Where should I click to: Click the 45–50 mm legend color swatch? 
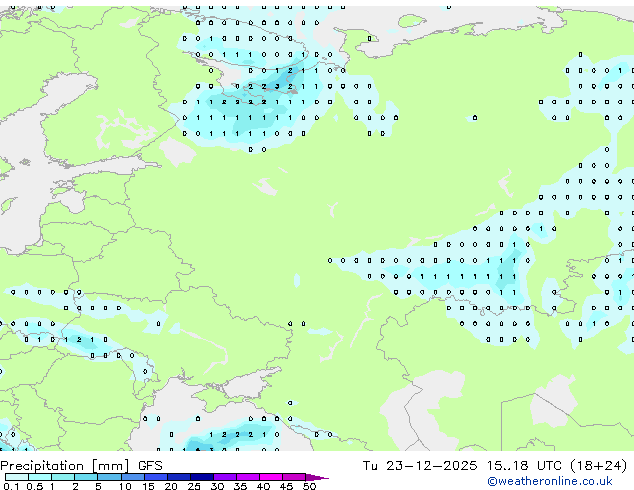[x=294, y=477]
